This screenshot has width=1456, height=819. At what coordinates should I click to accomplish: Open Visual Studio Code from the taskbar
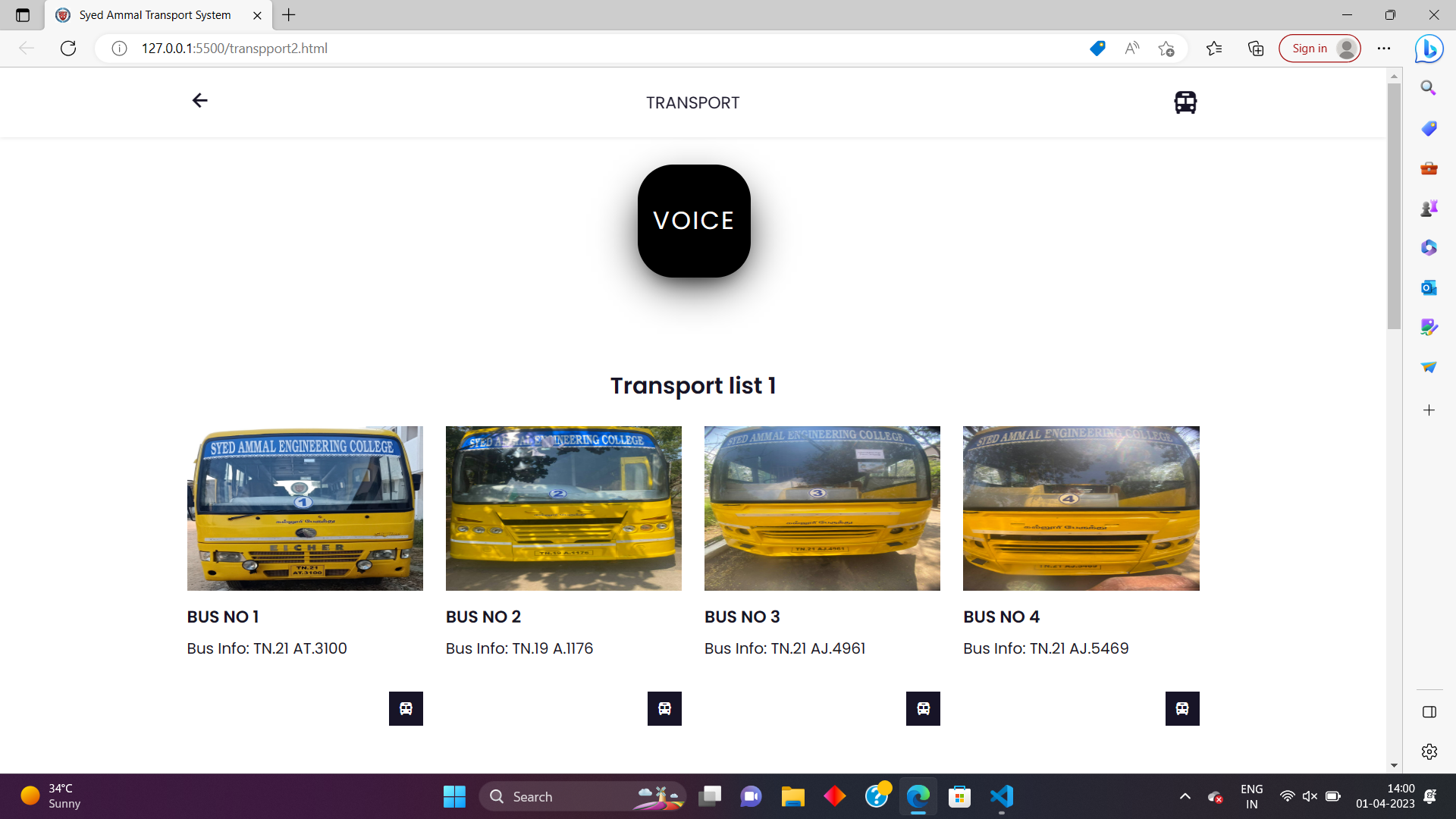pos(1002,796)
